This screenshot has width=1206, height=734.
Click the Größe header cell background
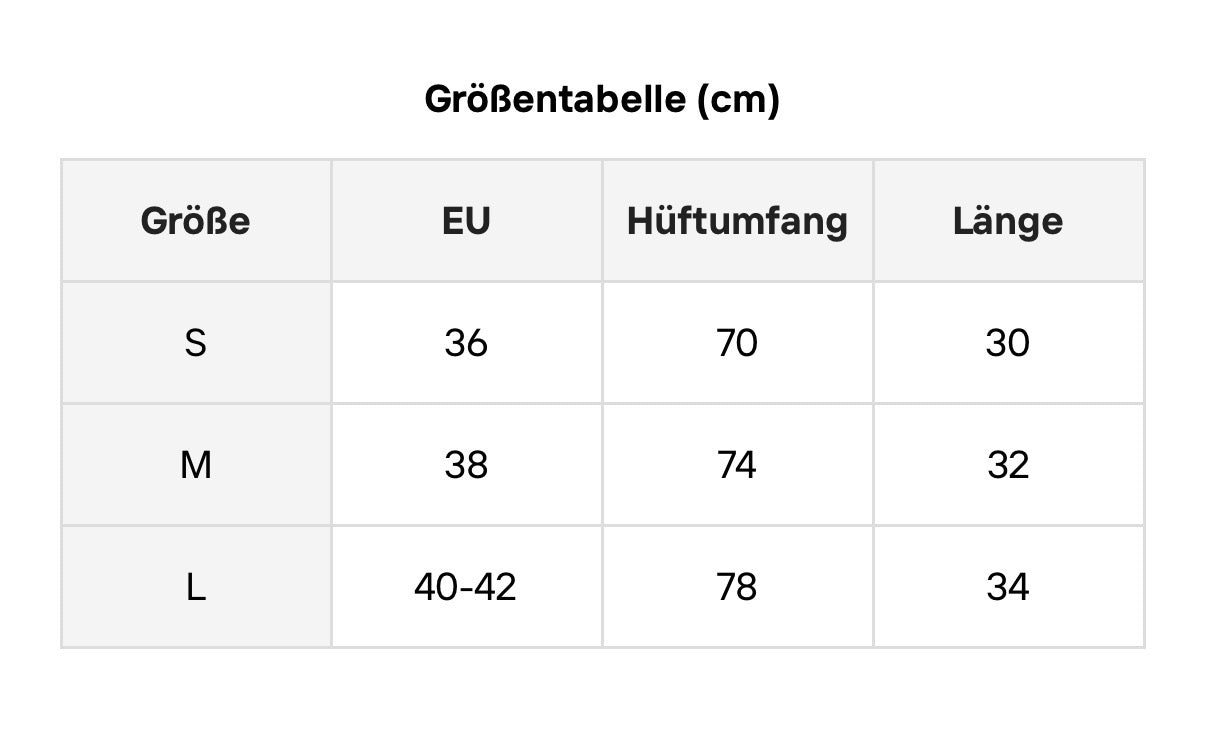pyautogui.click(x=196, y=221)
